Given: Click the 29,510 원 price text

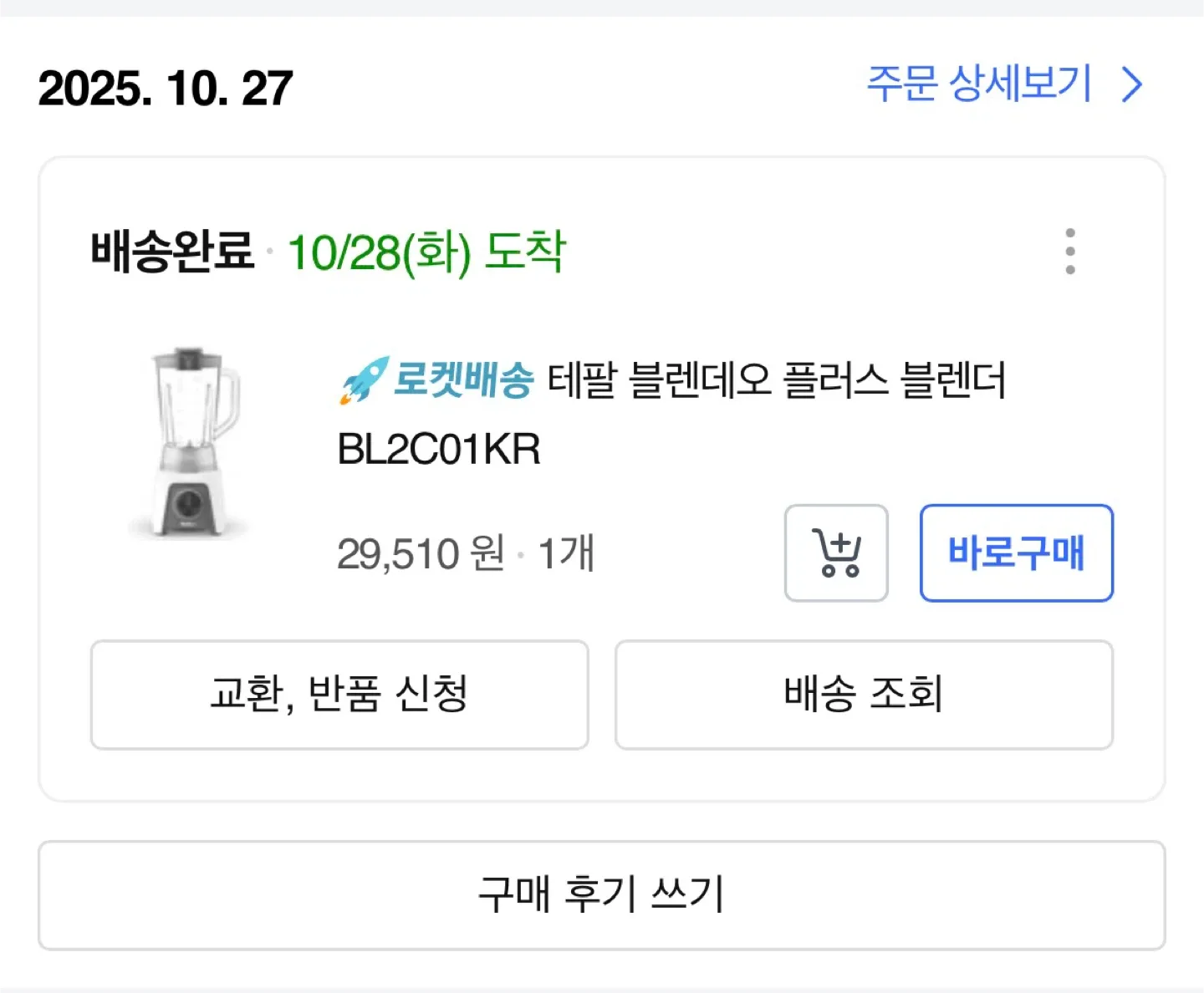Looking at the screenshot, I should [421, 553].
